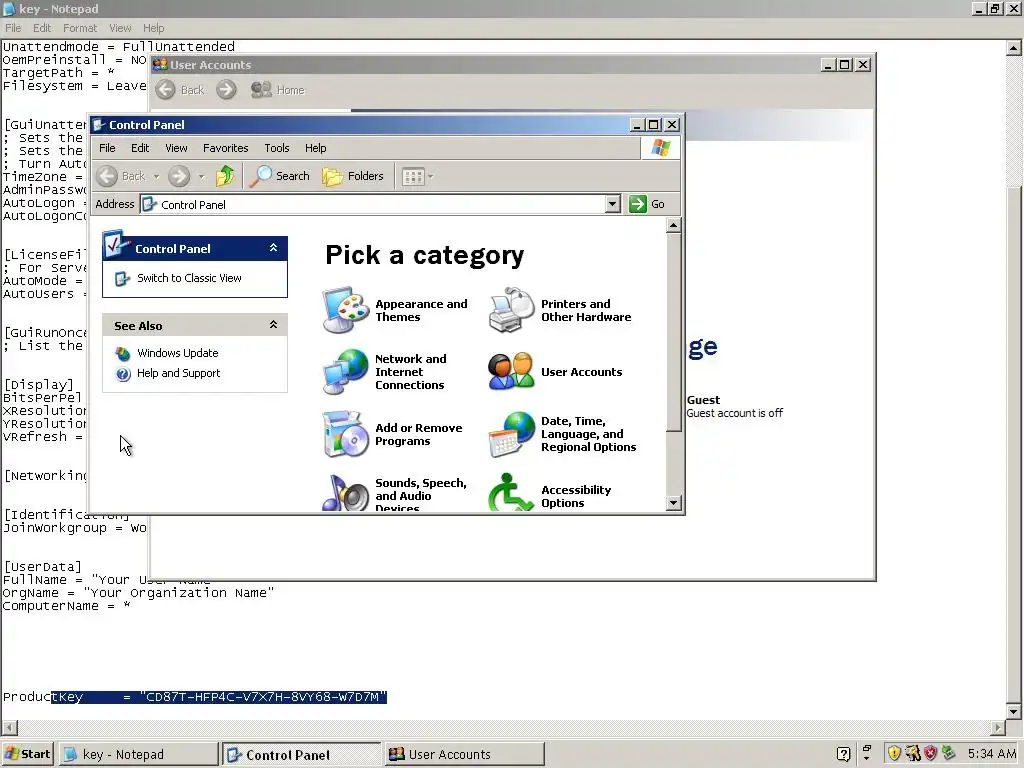Click the Switch to Classic View link
The image size is (1024, 768).
(189, 278)
